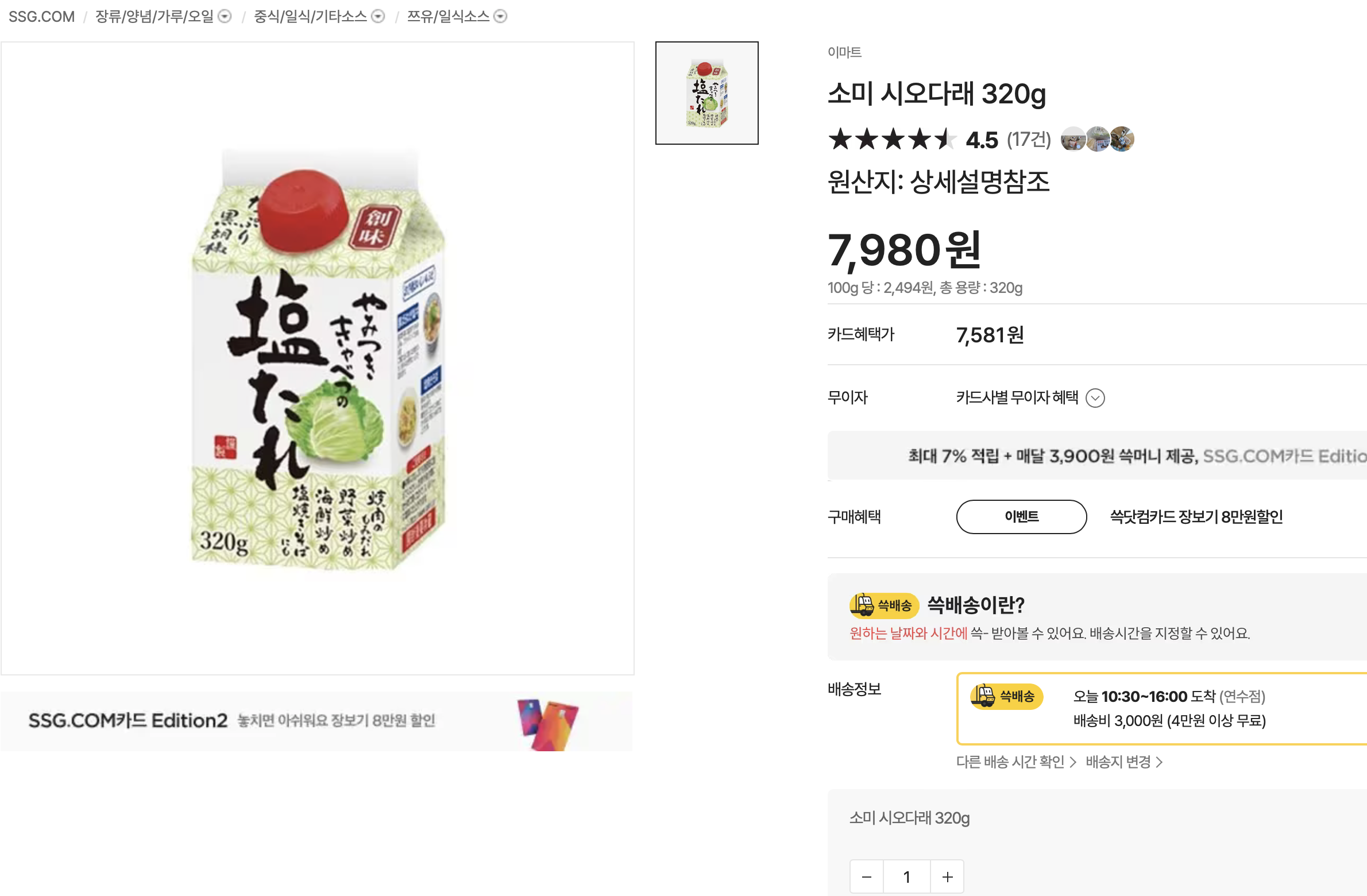Expand the 중식/일식/기타소스 breadcrumb dropdown arrow
This screenshot has width=1367, height=896.
coord(378,17)
